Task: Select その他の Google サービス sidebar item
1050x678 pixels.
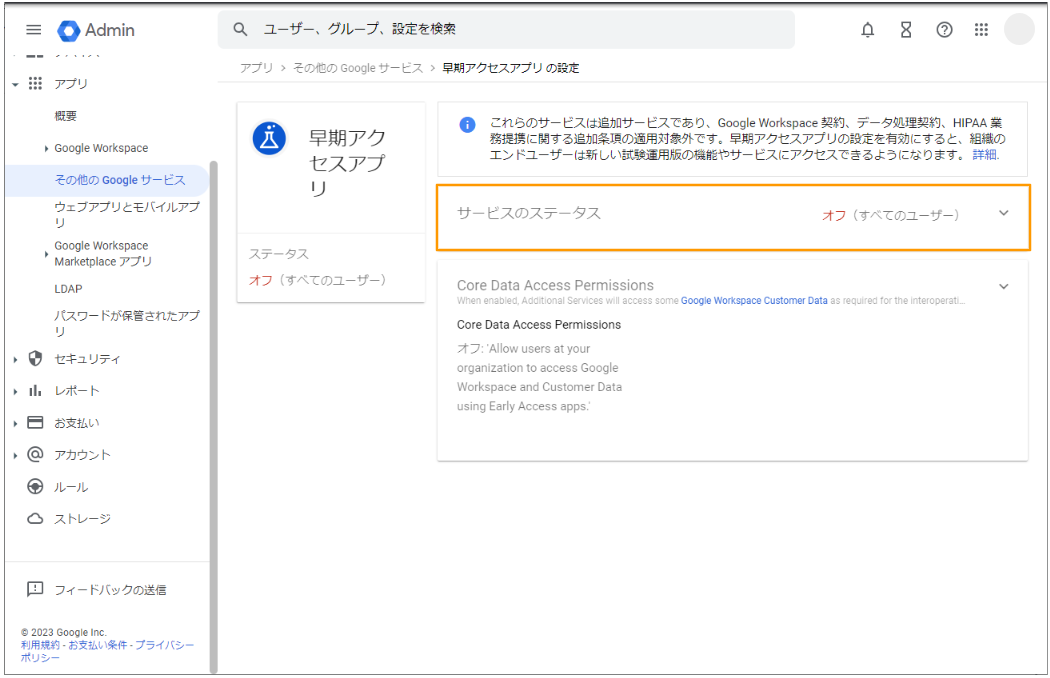Action: point(107,180)
